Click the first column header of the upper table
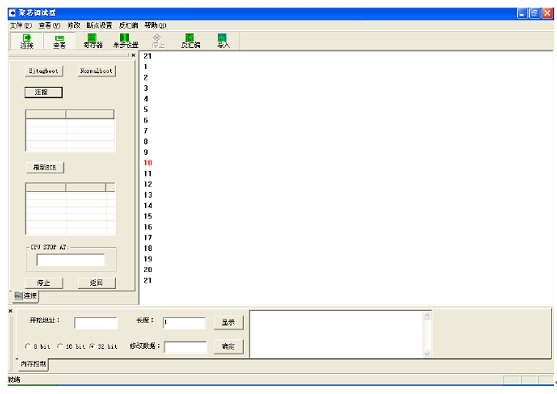This screenshot has height=394, width=557. [46, 114]
